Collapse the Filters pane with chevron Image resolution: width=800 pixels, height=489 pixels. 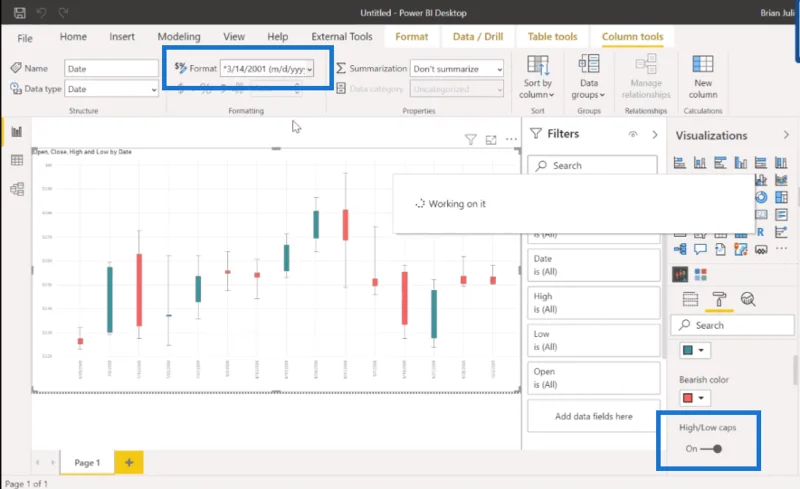point(655,134)
